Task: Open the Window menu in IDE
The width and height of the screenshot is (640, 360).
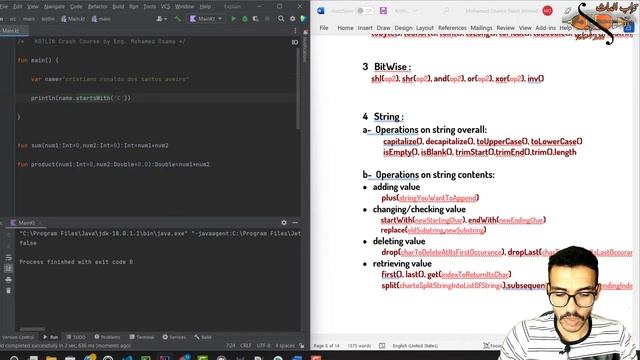Action: 184,7
